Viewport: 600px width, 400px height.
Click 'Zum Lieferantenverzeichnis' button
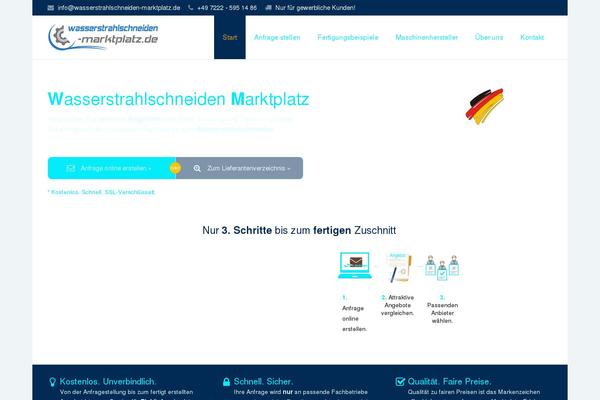tap(240, 168)
